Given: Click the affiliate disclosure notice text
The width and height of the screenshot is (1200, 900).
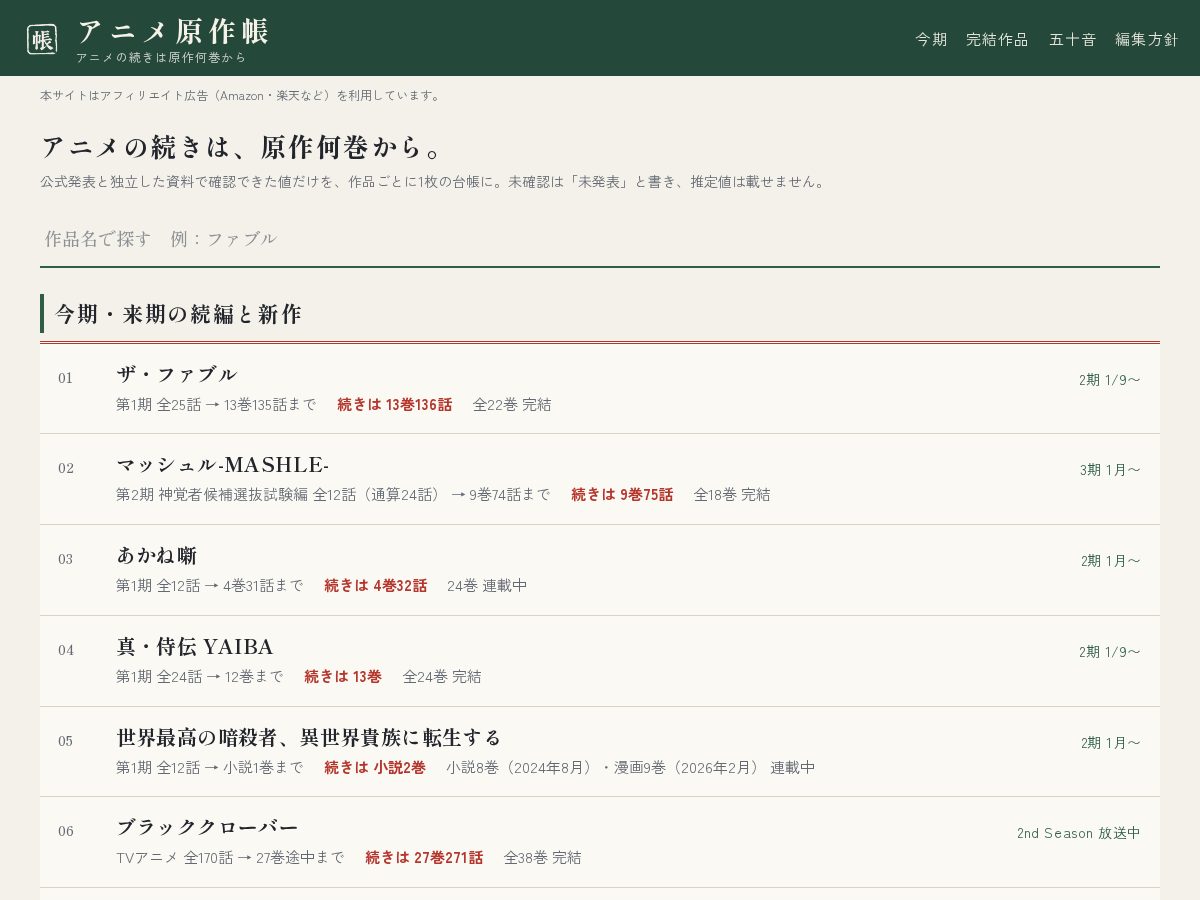Looking at the screenshot, I should (240, 96).
